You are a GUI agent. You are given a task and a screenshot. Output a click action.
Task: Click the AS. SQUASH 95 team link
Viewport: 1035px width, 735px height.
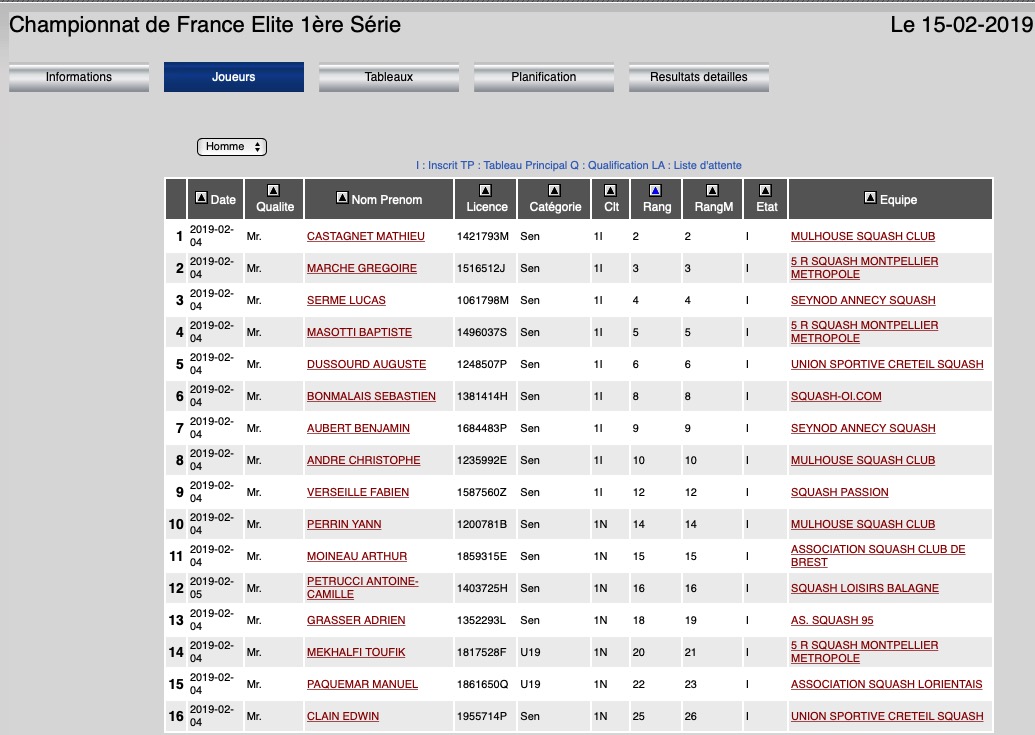point(832,620)
